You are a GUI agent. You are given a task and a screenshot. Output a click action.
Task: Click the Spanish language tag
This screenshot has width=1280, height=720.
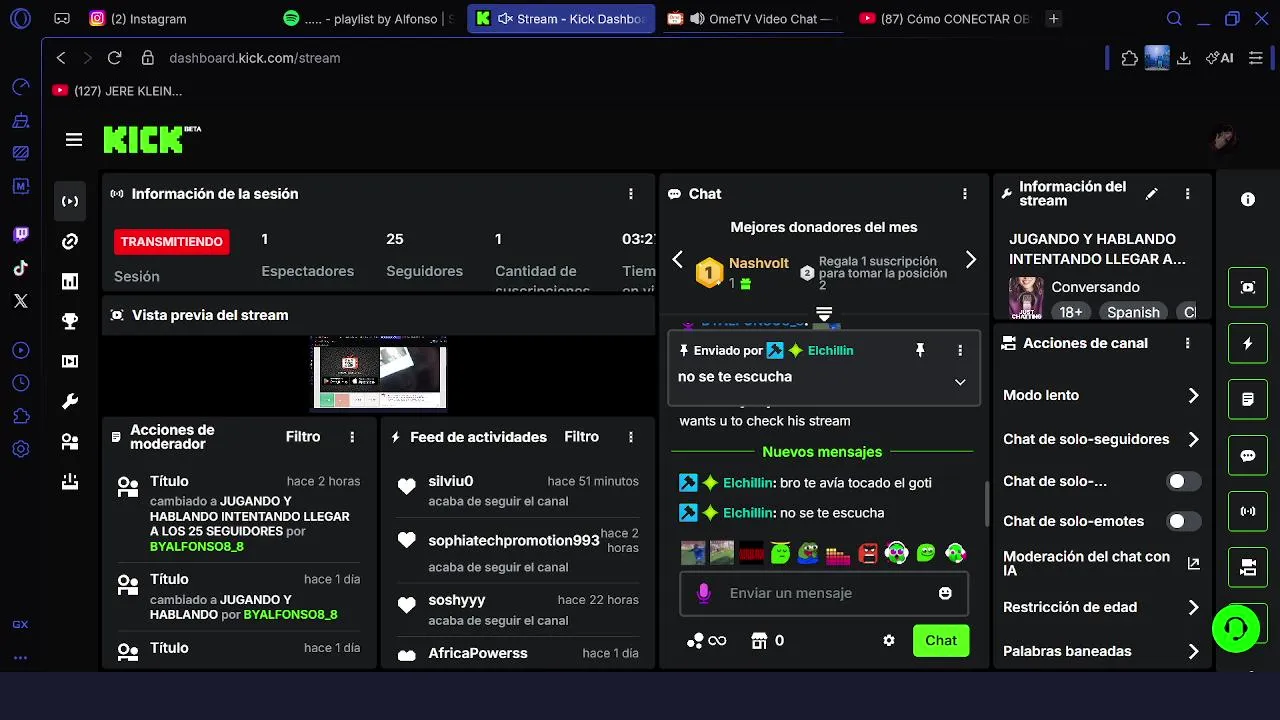pyautogui.click(x=1133, y=312)
